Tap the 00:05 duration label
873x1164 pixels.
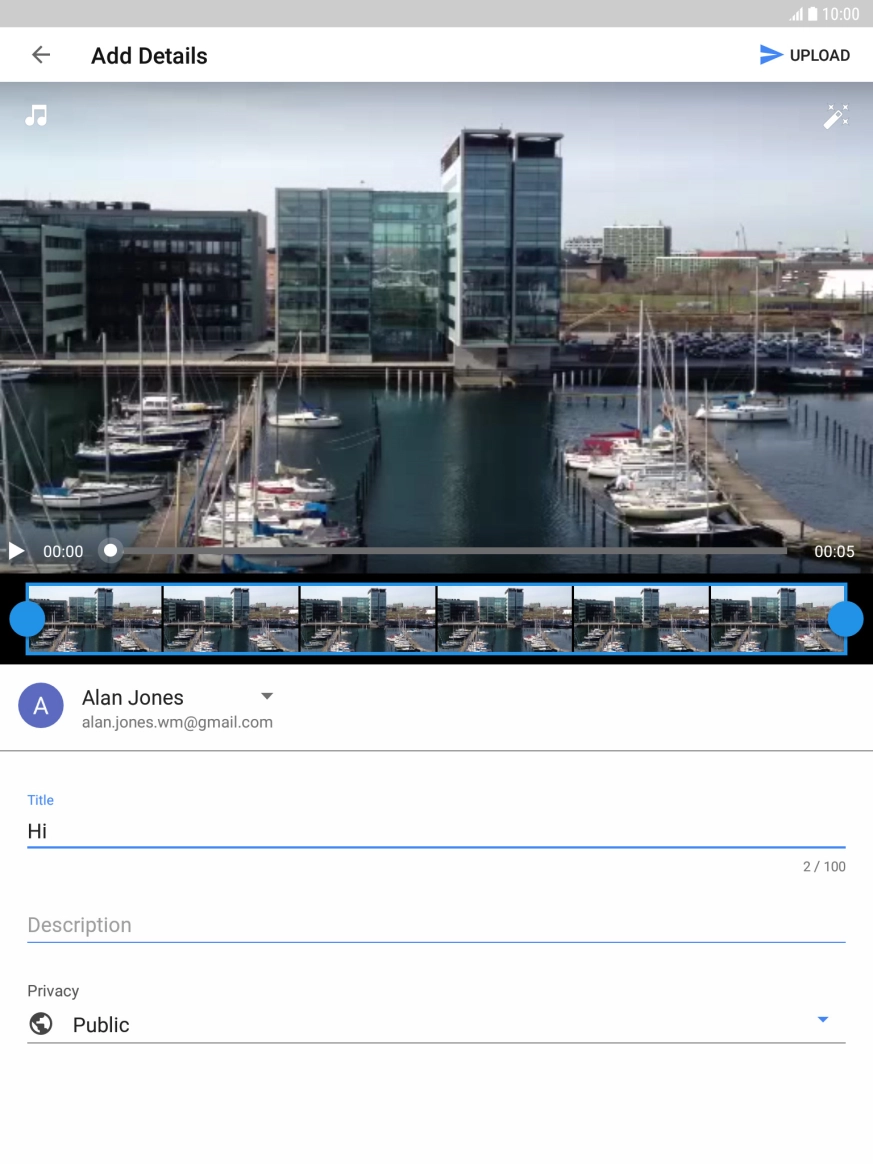[x=834, y=551]
